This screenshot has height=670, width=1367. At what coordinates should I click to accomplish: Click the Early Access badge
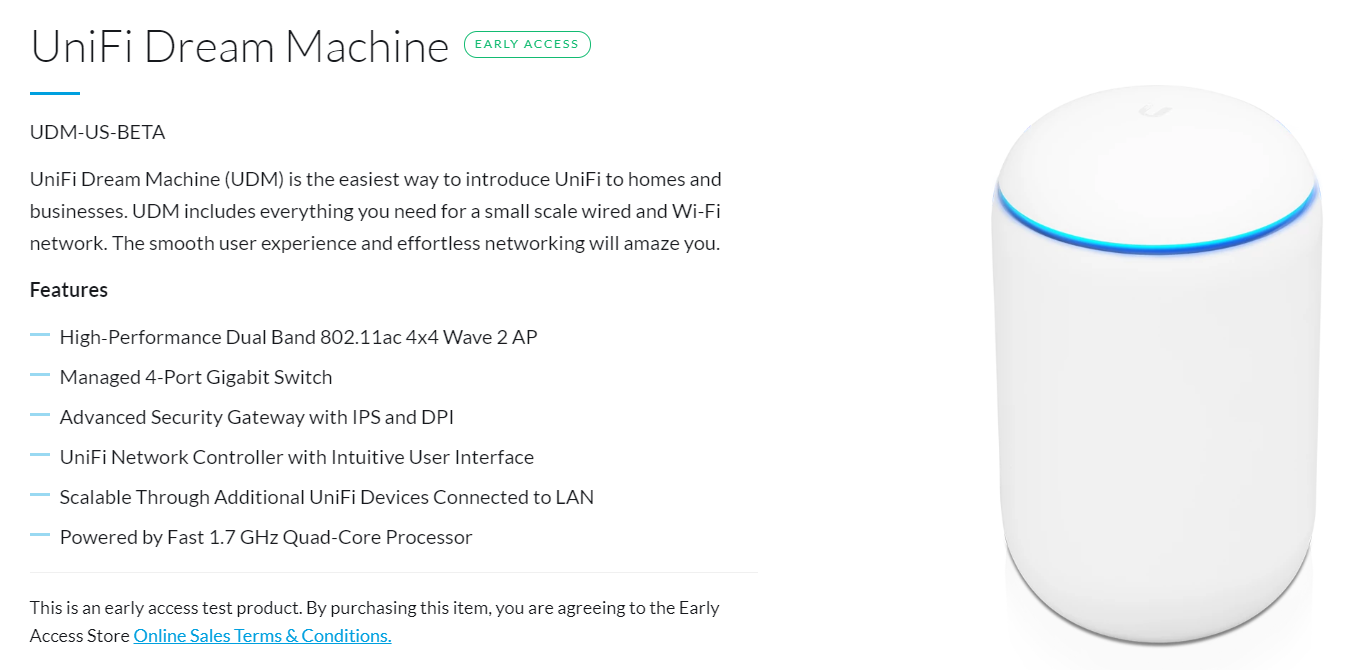[x=527, y=44]
